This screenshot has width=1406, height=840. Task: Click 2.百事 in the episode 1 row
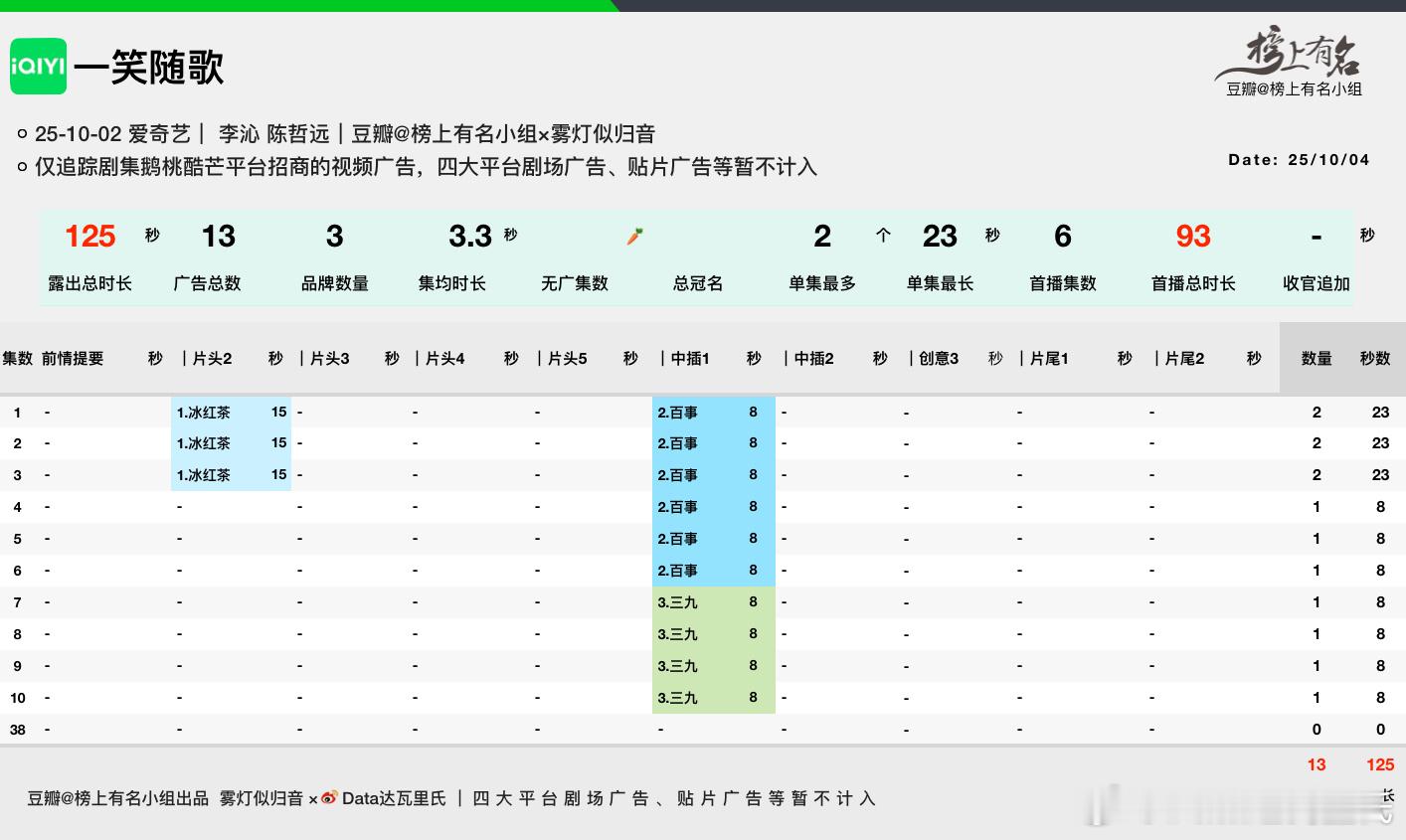point(677,412)
